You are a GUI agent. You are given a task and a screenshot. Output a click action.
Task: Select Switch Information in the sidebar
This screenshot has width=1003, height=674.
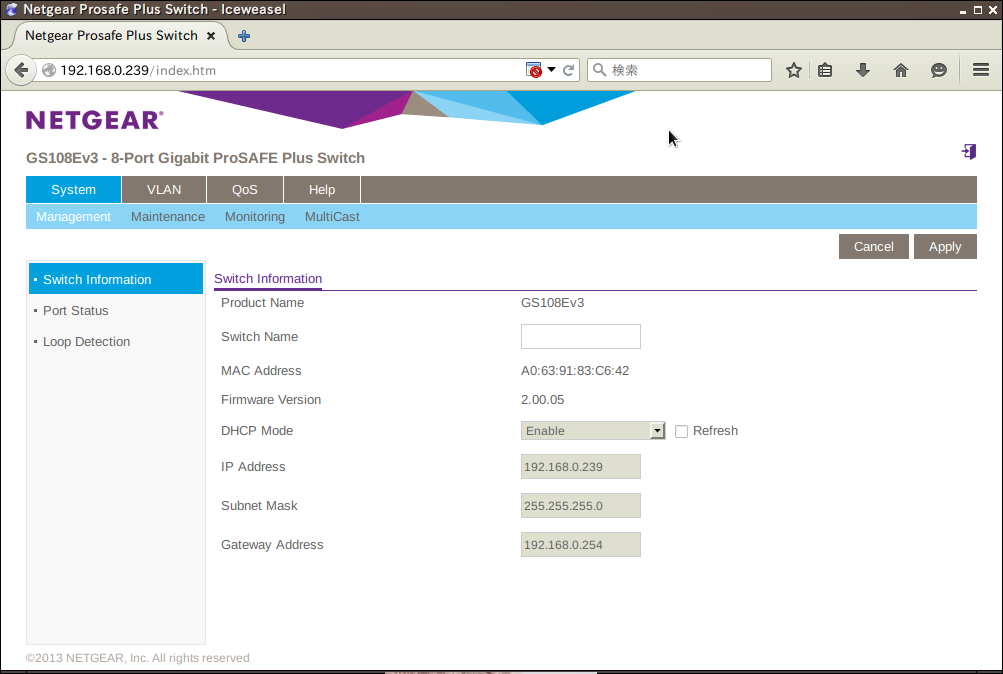tap(116, 279)
